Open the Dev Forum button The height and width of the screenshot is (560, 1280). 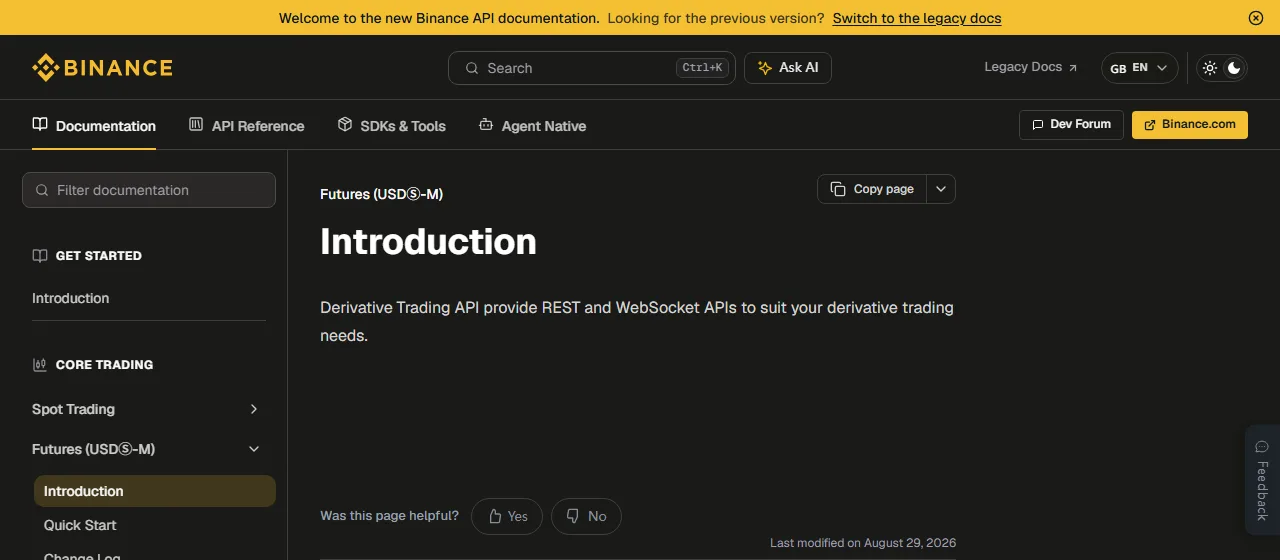pos(1071,125)
